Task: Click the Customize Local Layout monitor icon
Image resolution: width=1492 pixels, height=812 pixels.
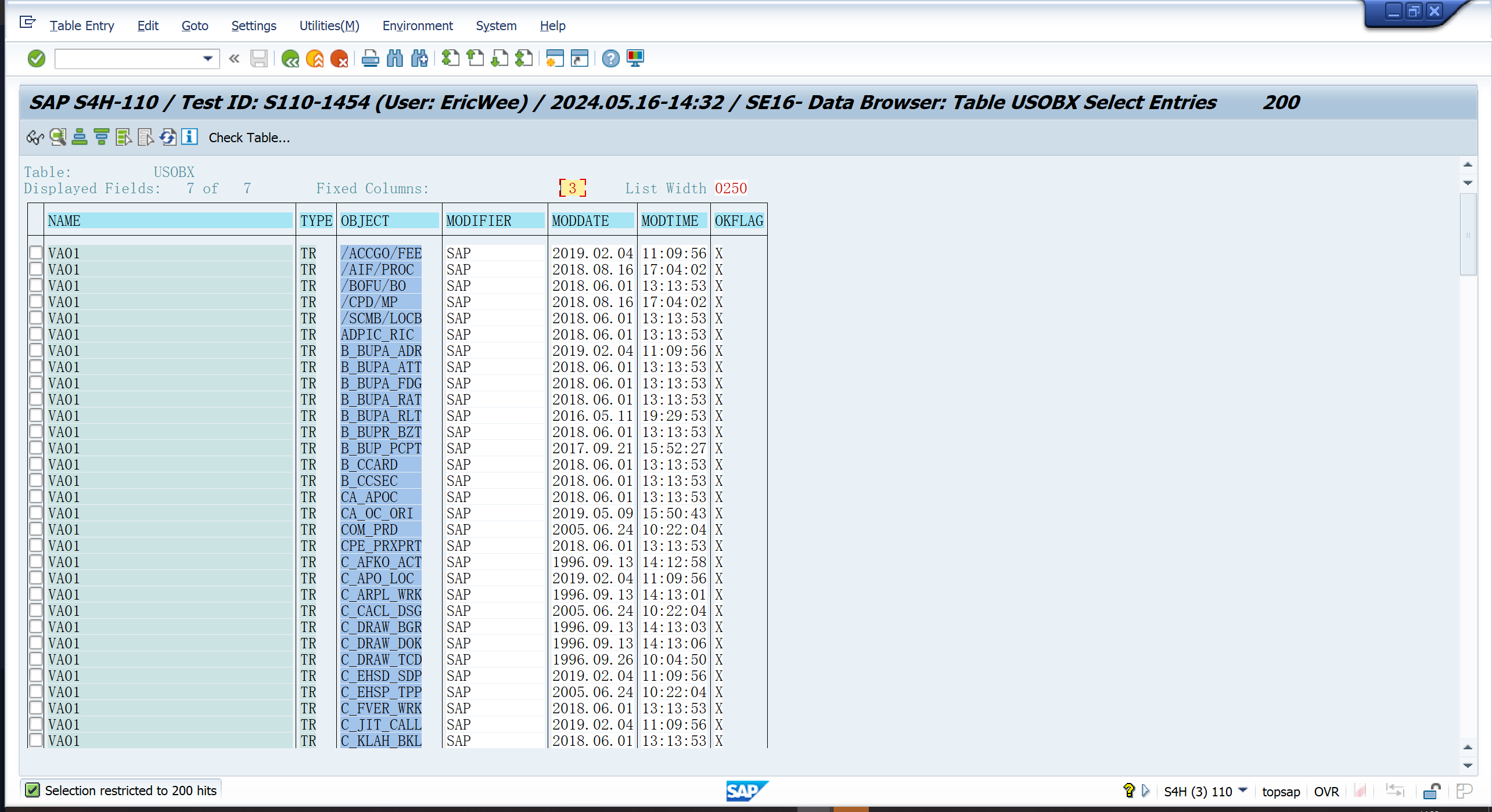Action: [x=636, y=59]
